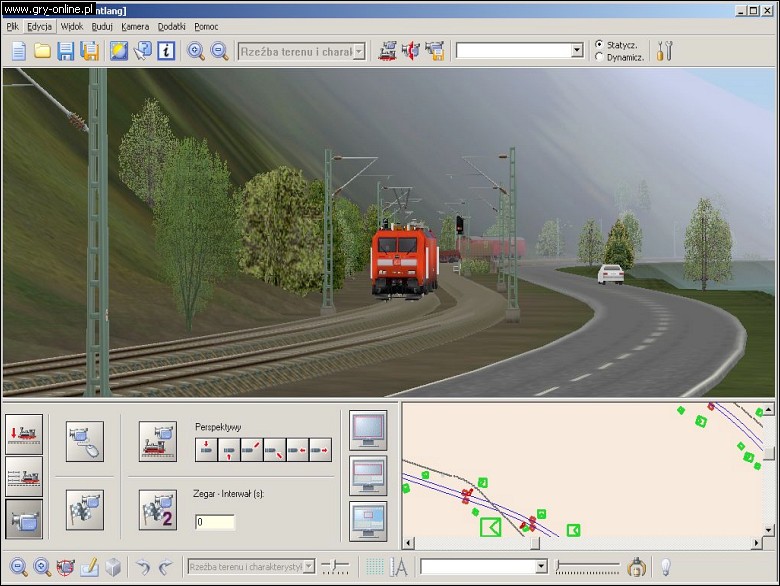Viewport: 780px width, 586px height.
Task: Select the Dynamicz. radio button
Action: (x=599, y=57)
